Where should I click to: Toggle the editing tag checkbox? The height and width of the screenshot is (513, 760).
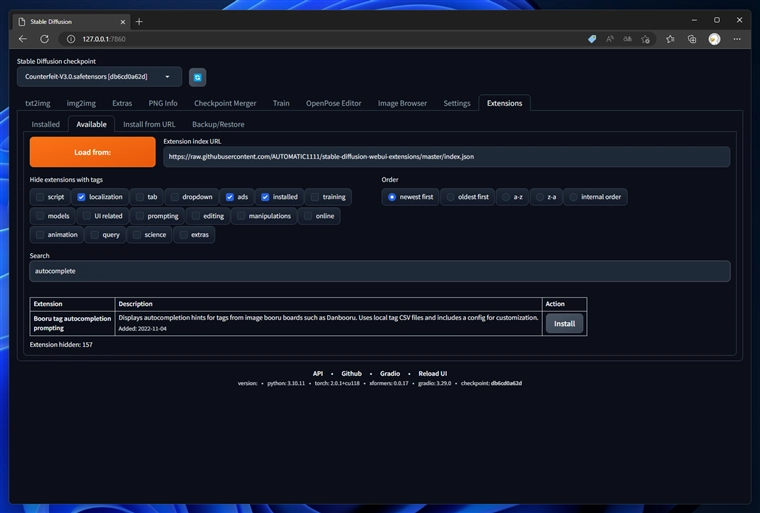(x=196, y=216)
